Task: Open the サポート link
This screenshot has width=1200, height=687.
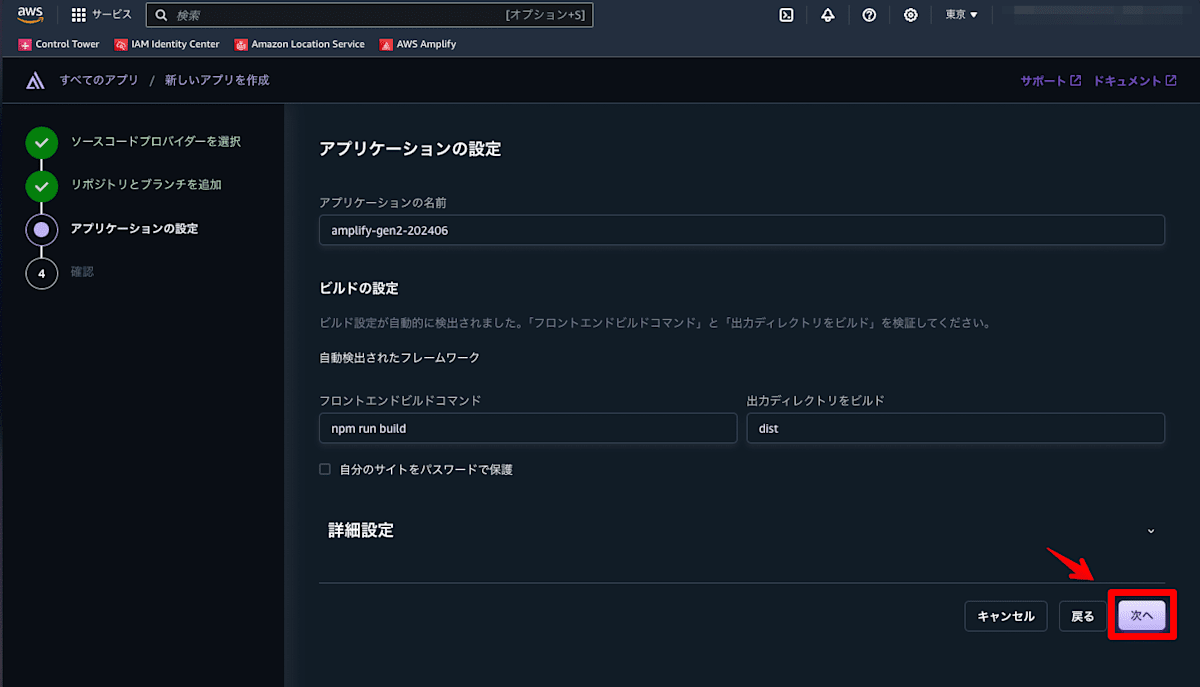Action: pos(1051,81)
